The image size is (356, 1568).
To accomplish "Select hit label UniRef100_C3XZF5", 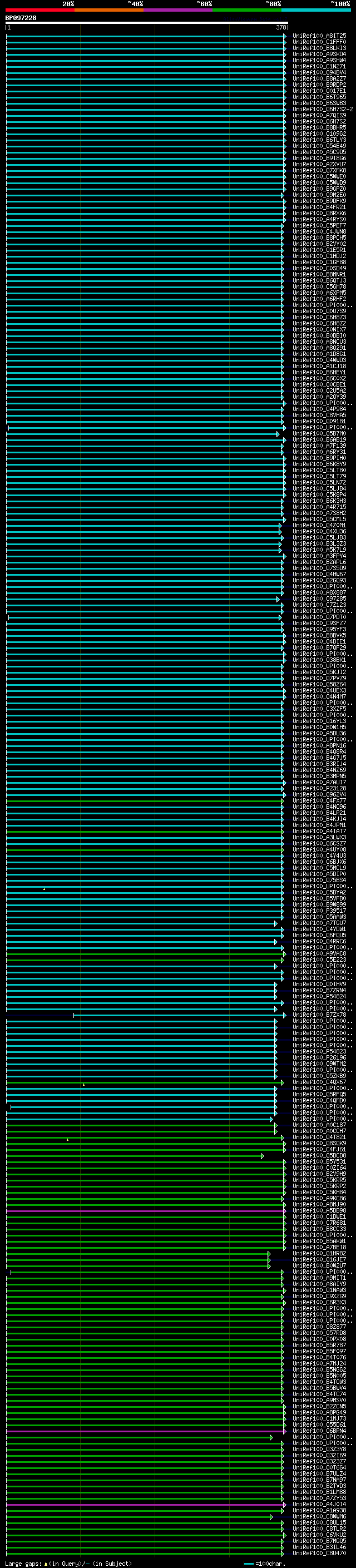I will click(319, 709).
